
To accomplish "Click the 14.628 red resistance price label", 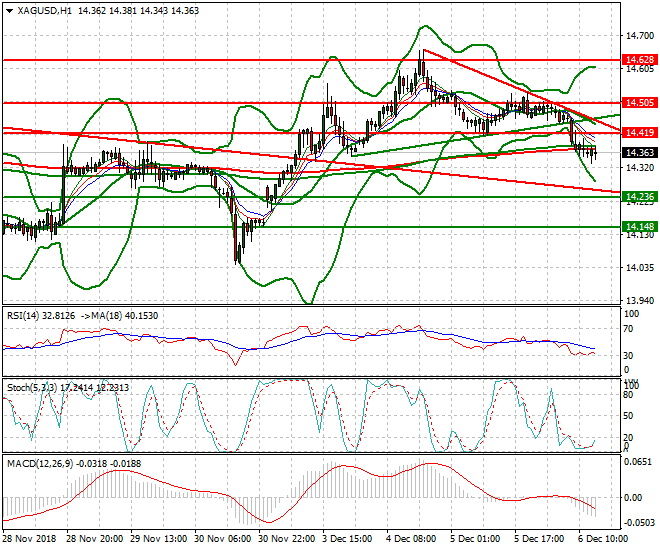I will pyautogui.click(x=640, y=60).
